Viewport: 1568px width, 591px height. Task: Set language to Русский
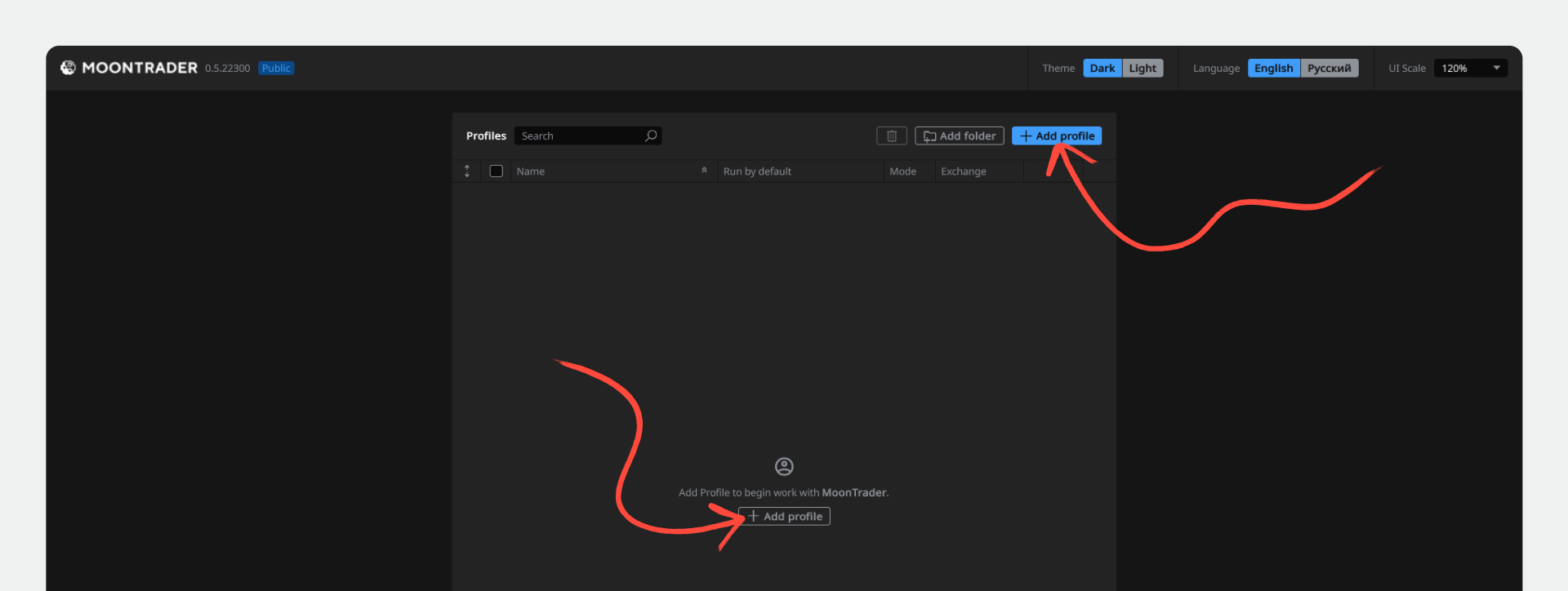click(x=1329, y=69)
